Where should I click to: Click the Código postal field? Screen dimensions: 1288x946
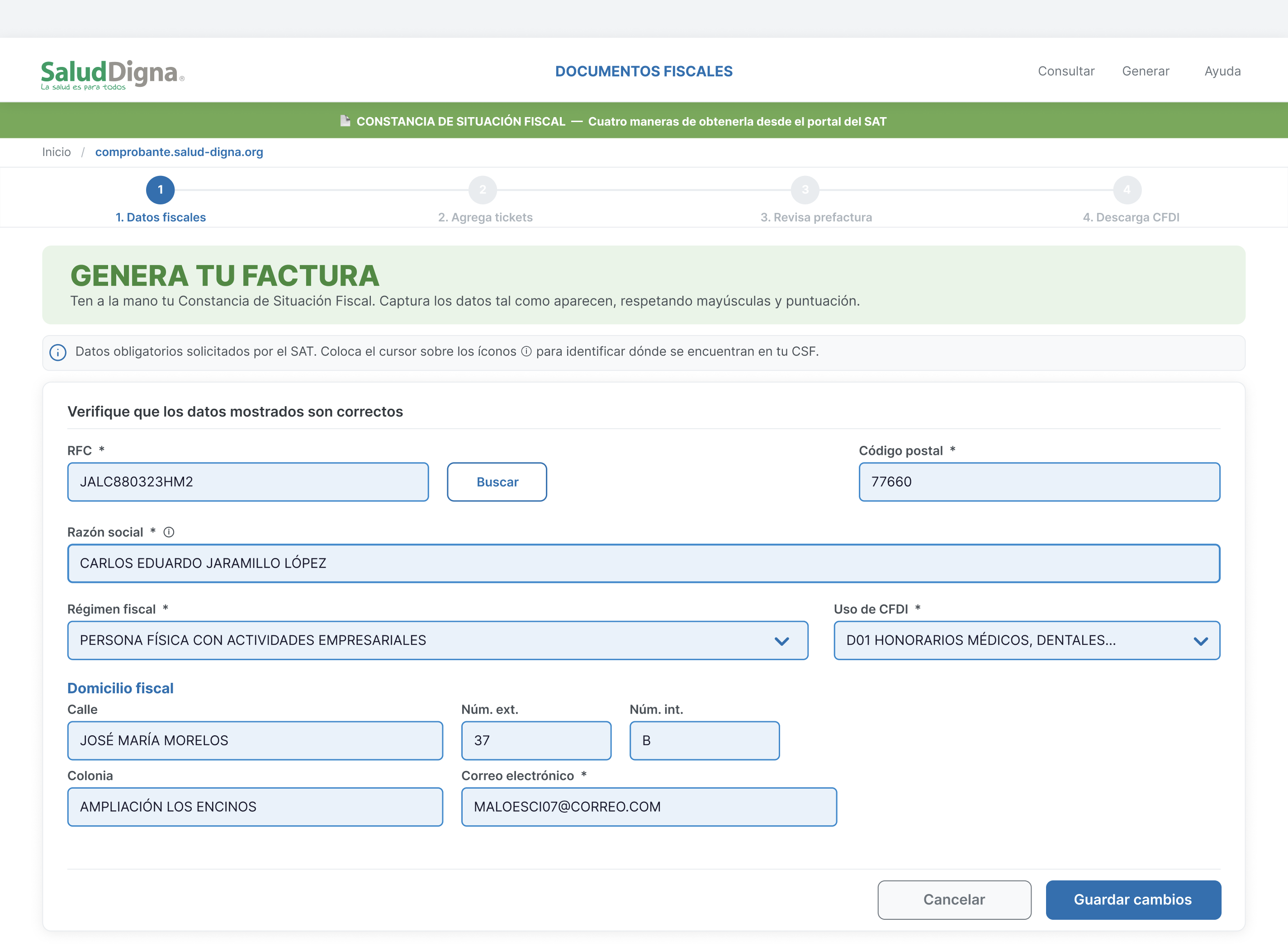(x=1039, y=482)
